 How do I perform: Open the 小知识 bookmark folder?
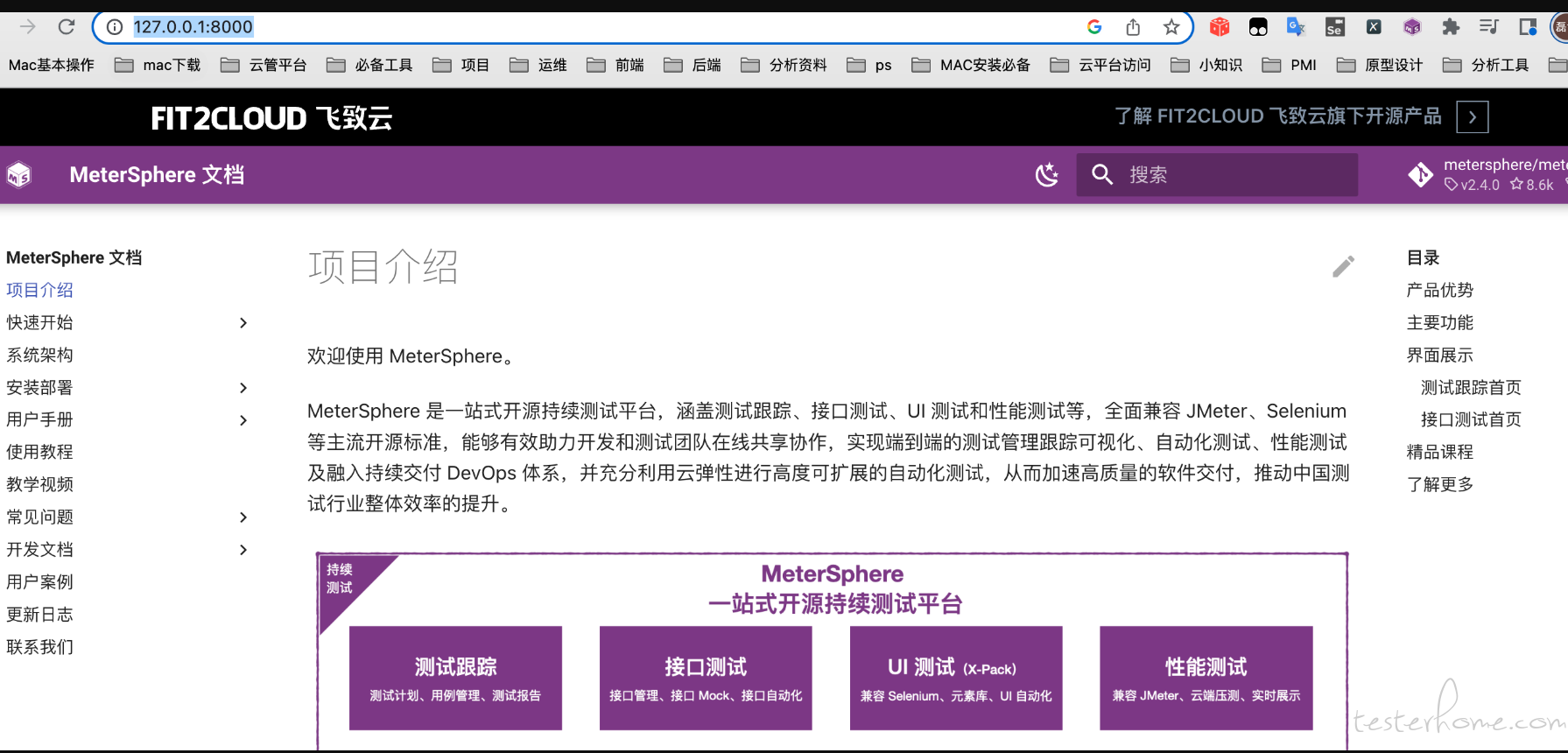coord(1206,65)
